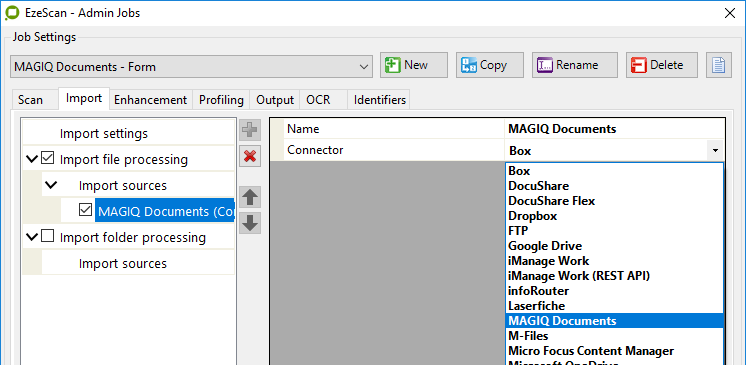Screen dimensions: 746x365
Task: Click the Copy job button
Action: [x=490, y=65]
